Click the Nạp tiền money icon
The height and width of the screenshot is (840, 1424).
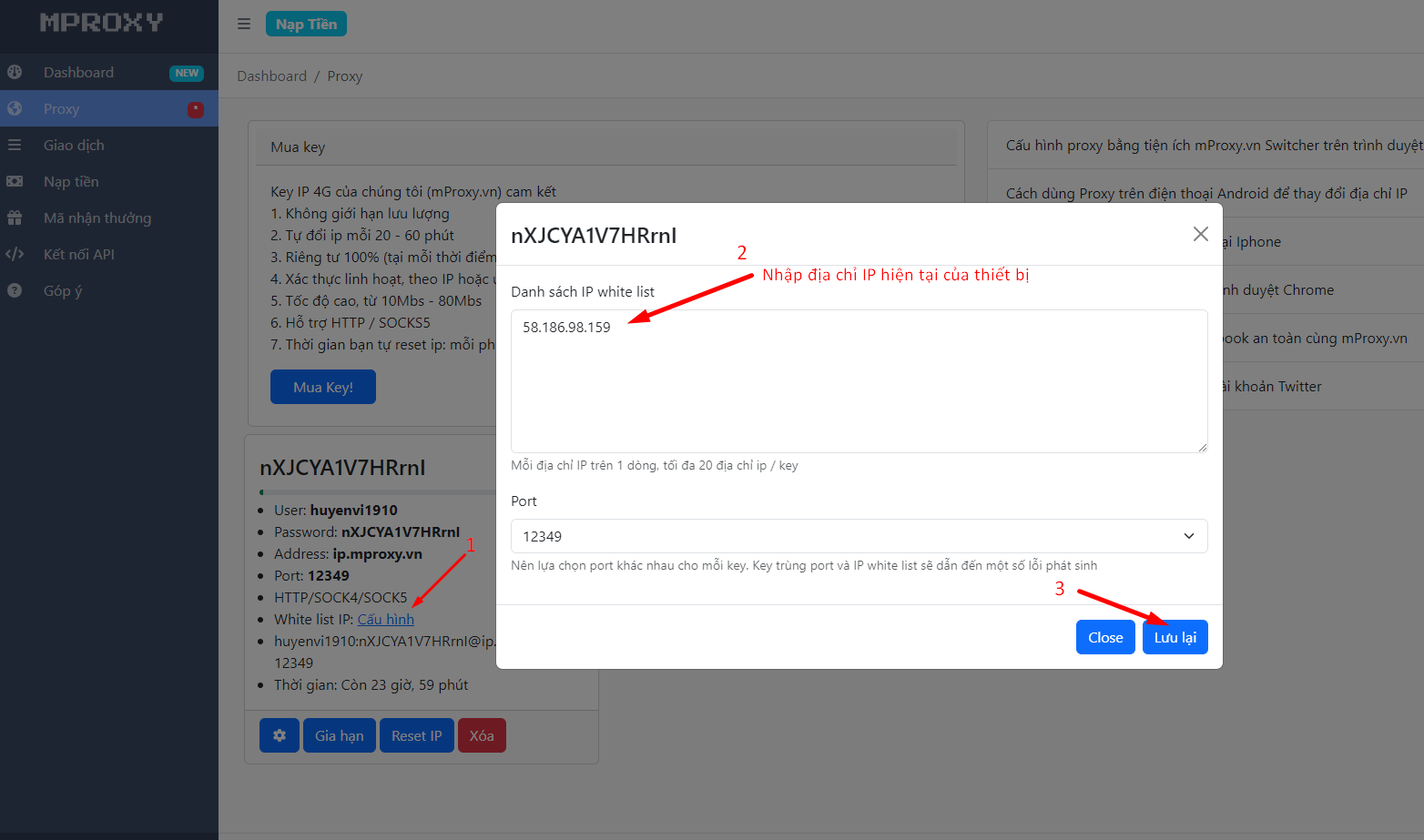15,181
